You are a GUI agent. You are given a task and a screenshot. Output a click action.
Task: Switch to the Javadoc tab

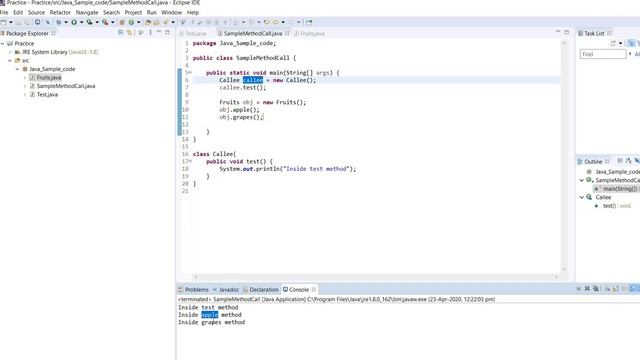tap(226, 289)
